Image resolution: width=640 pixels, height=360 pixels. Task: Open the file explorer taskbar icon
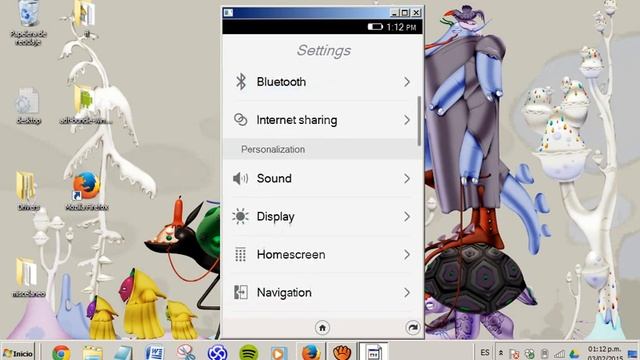[93, 353]
